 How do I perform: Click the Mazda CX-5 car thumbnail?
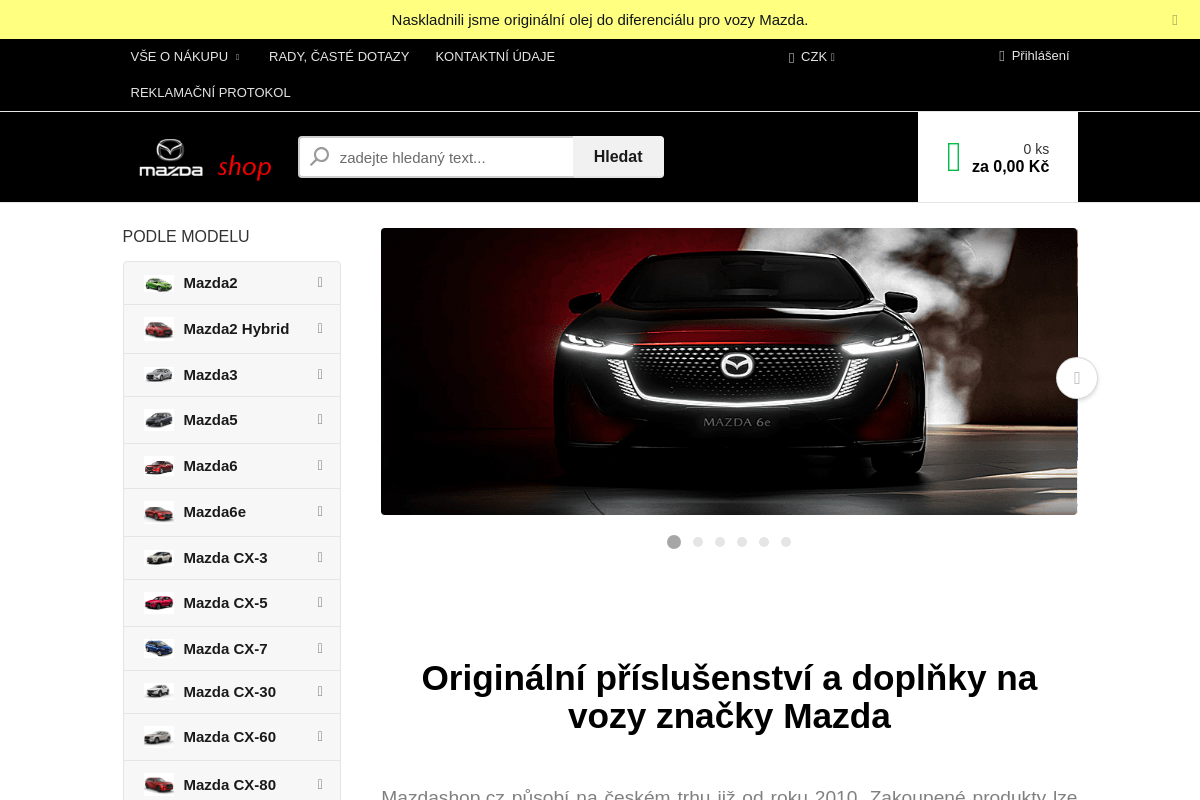(x=158, y=603)
